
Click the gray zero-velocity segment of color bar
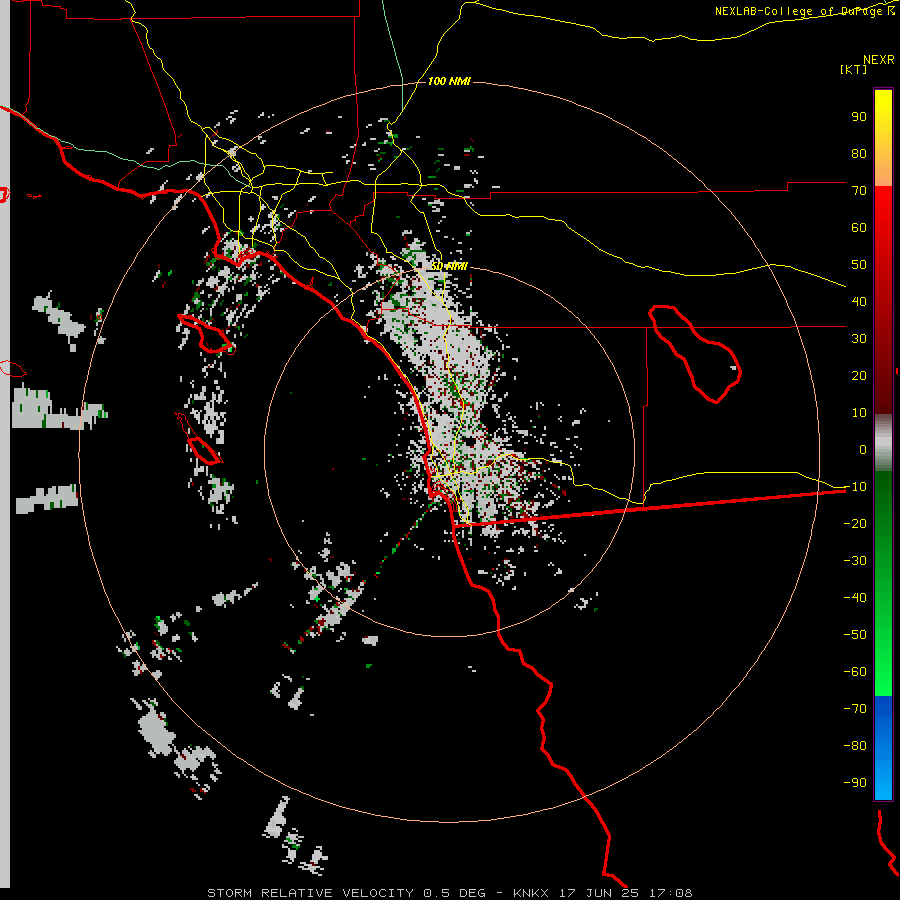tap(883, 443)
